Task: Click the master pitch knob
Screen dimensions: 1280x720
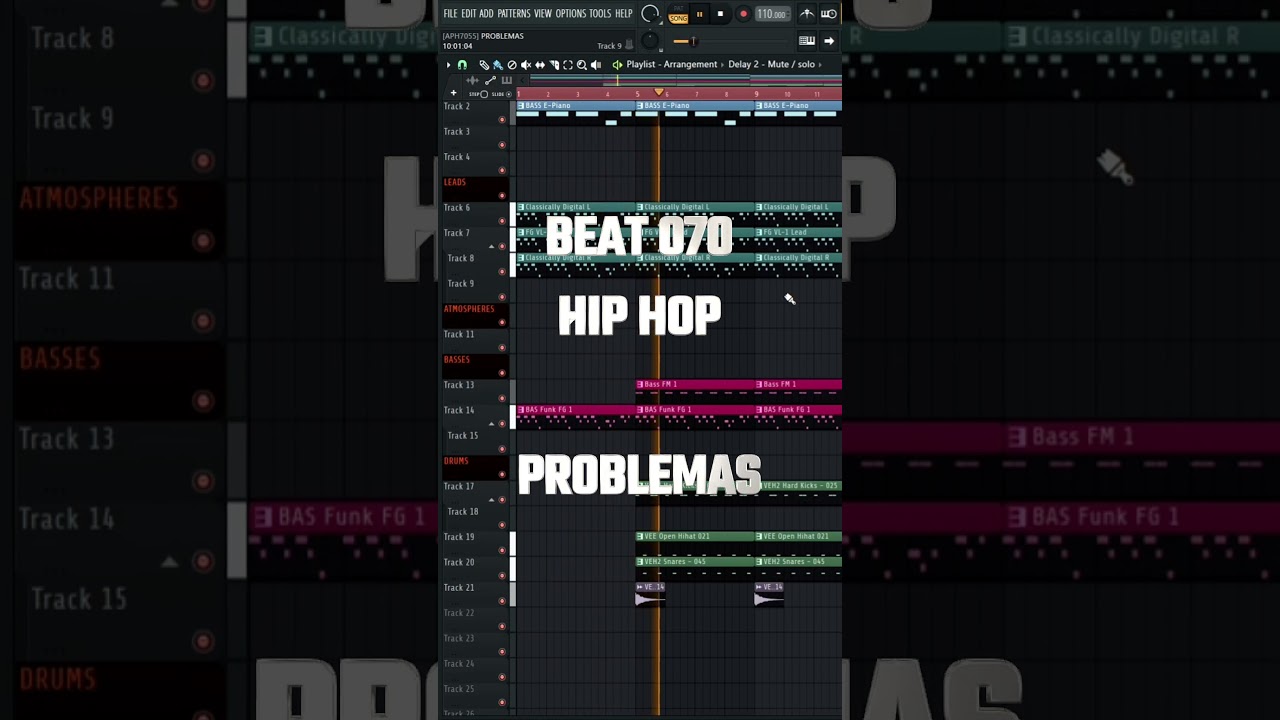Action: (650, 40)
